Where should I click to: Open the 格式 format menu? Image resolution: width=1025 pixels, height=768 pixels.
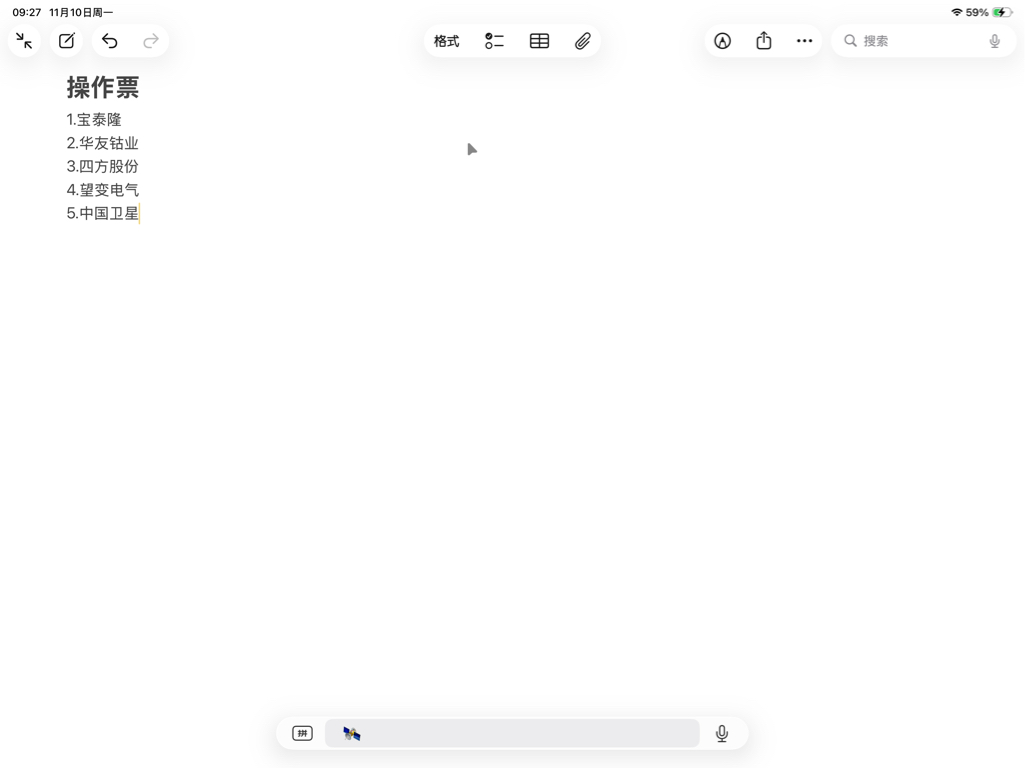(446, 41)
